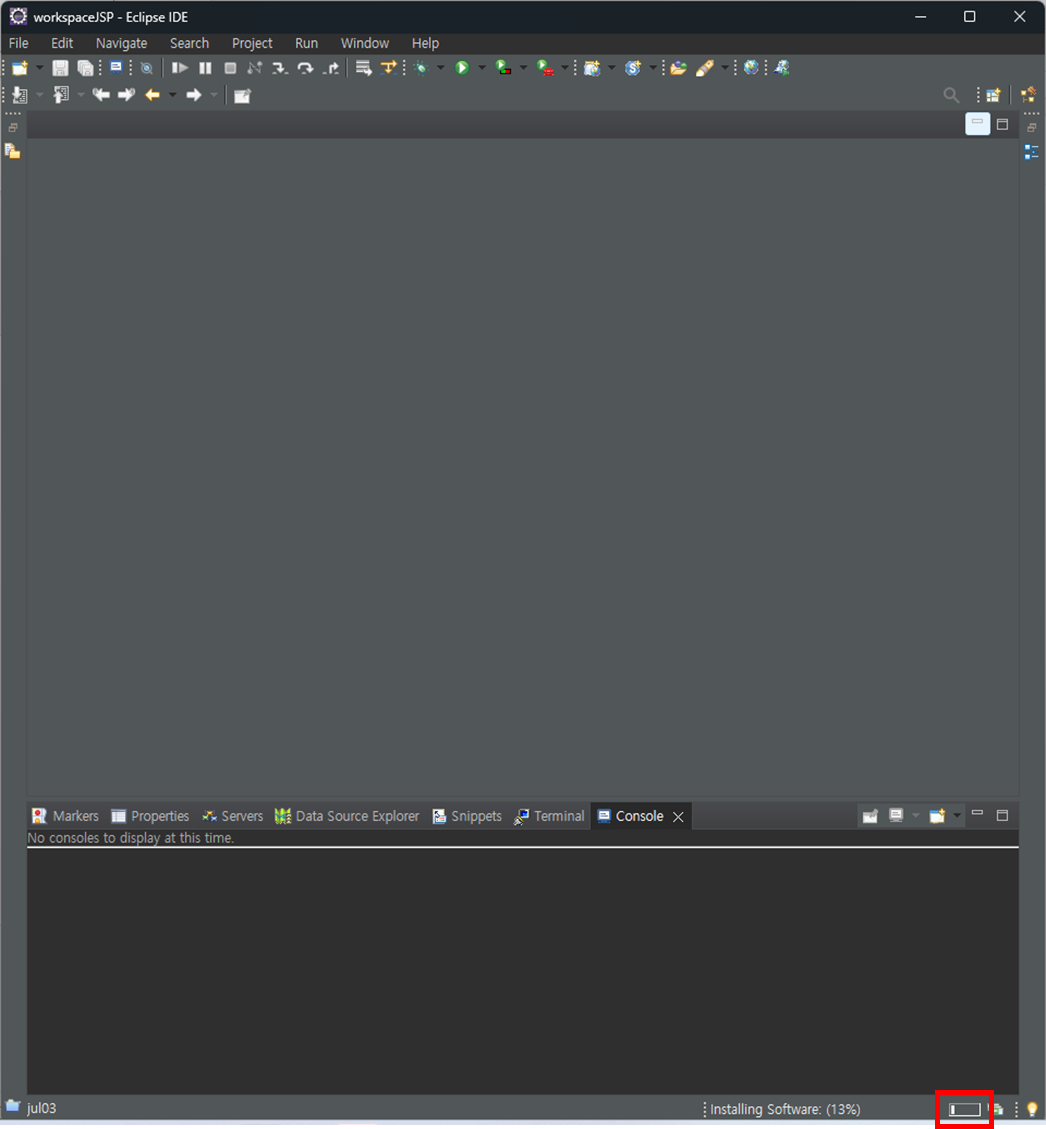The height and width of the screenshot is (1129, 1046).
Task: Restore the right minimized view stack
Action: coord(1032,127)
